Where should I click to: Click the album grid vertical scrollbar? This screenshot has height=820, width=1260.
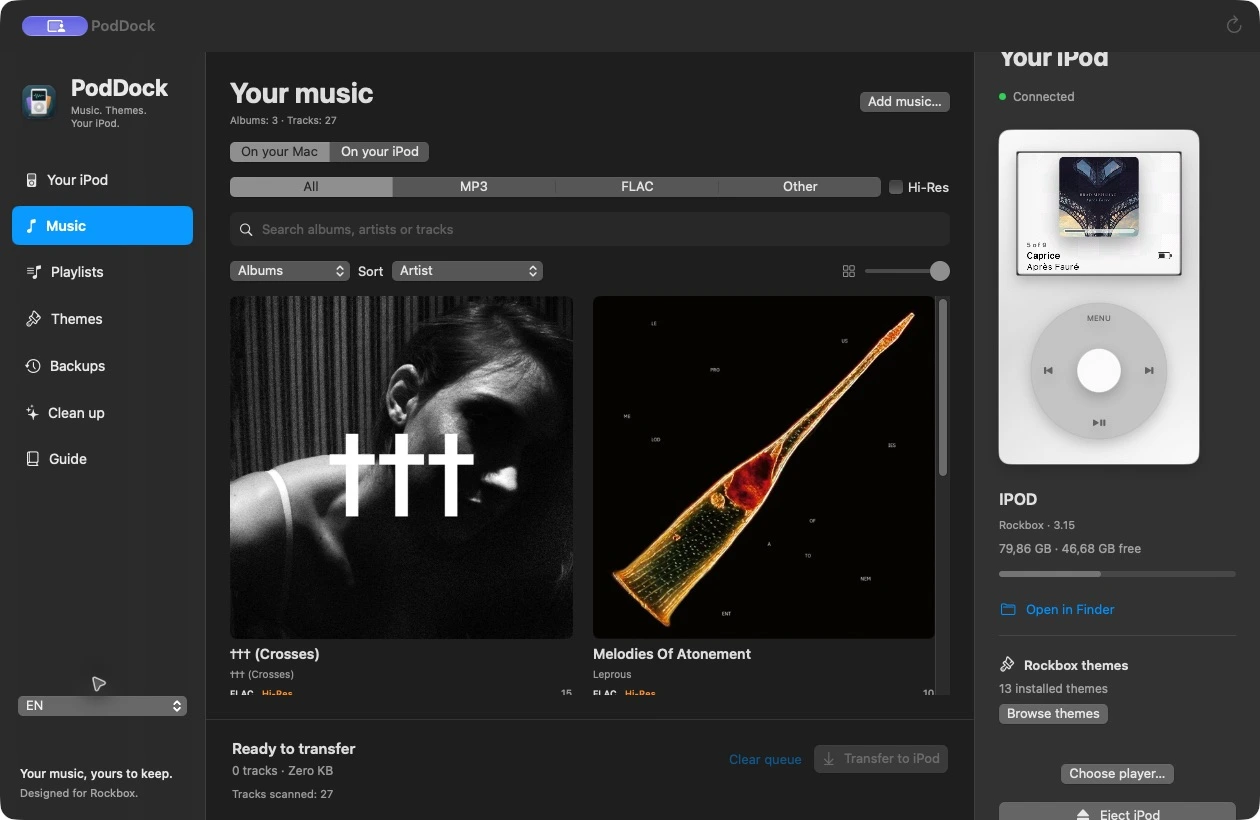(x=942, y=387)
